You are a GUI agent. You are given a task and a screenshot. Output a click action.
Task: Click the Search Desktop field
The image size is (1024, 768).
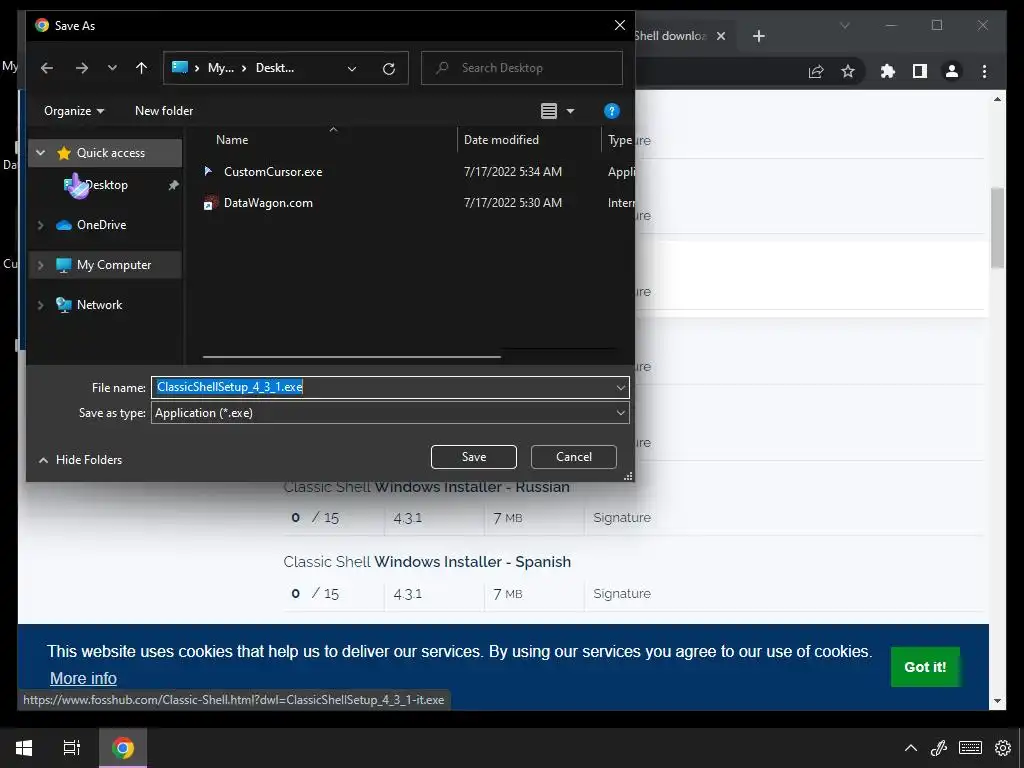pyautogui.click(x=522, y=68)
